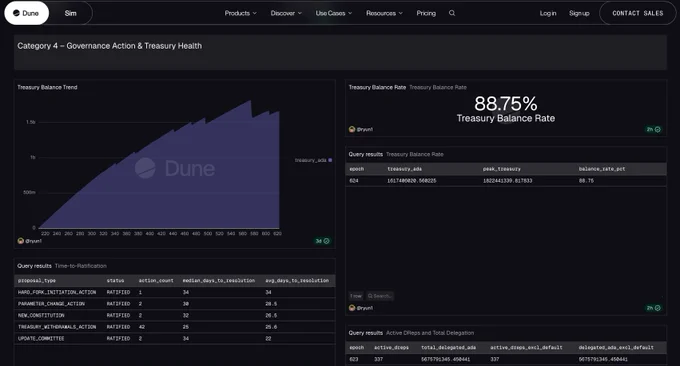Switch to the Sim tab
Image resolution: width=680 pixels, height=366 pixels.
[71, 13]
